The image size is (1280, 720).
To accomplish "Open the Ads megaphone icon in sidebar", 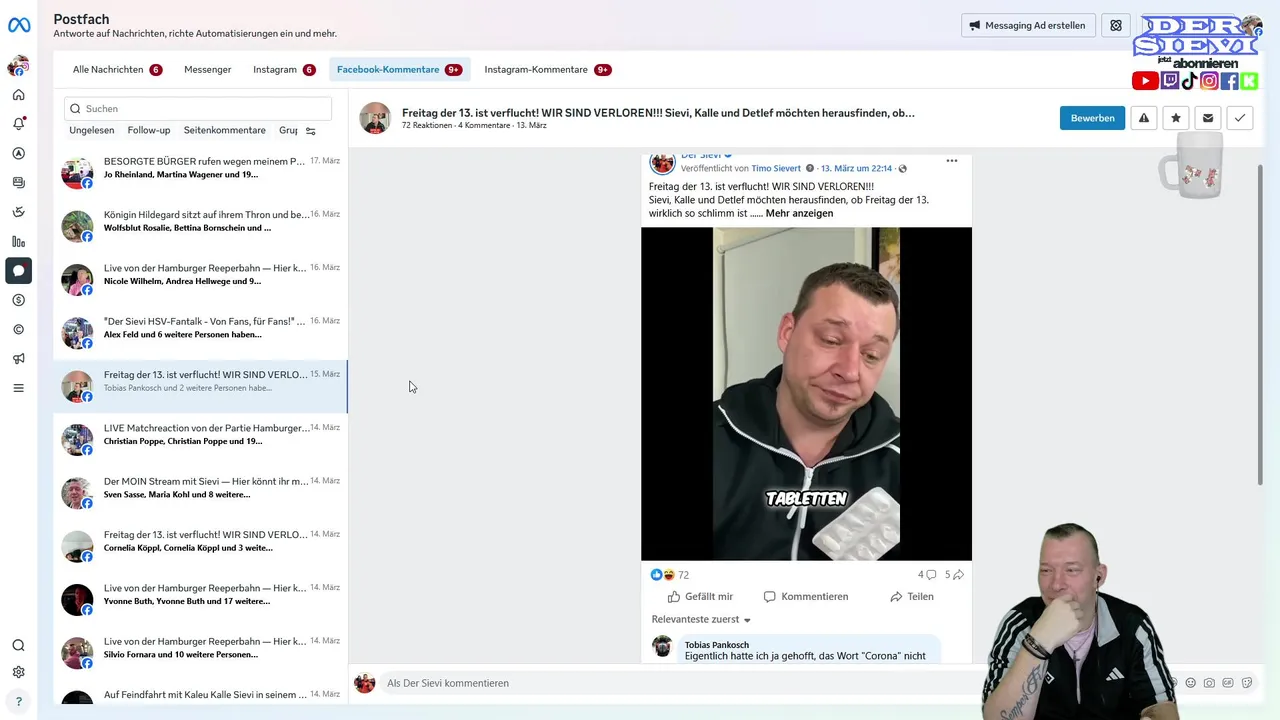I will click(18, 358).
